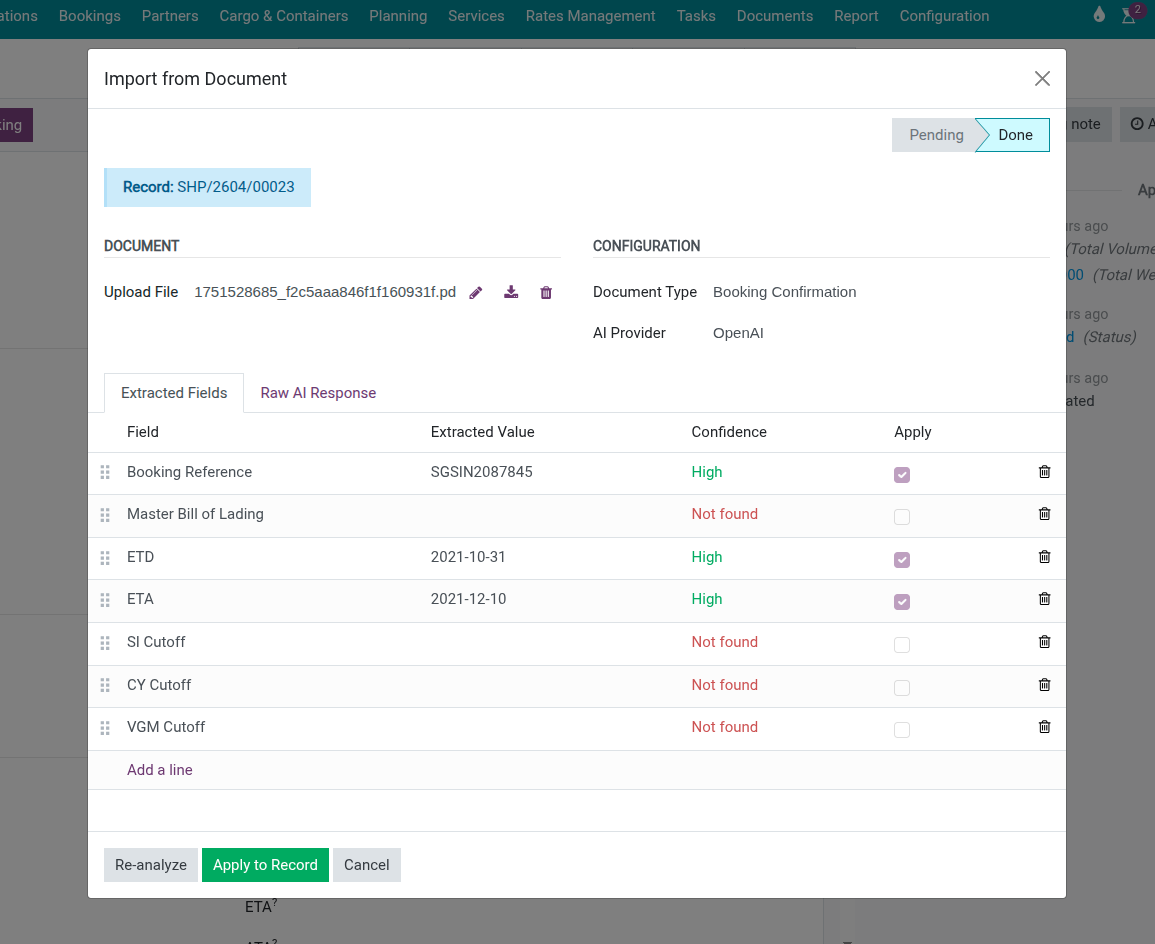Click drag handle of the ETD row

pyautogui.click(x=105, y=557)
